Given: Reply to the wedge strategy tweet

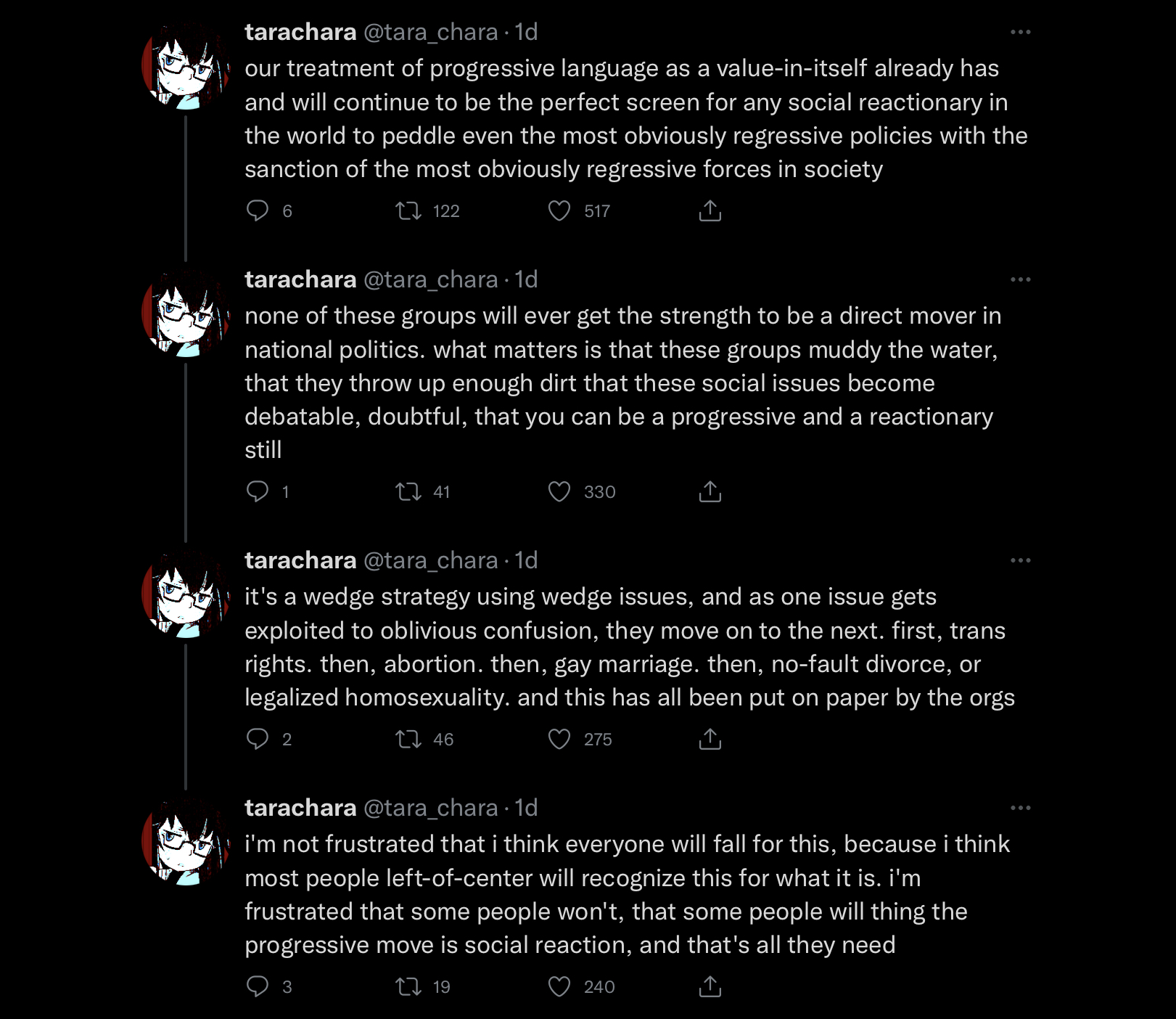Looking at the screenshot, I should click(x=258, y=739).
